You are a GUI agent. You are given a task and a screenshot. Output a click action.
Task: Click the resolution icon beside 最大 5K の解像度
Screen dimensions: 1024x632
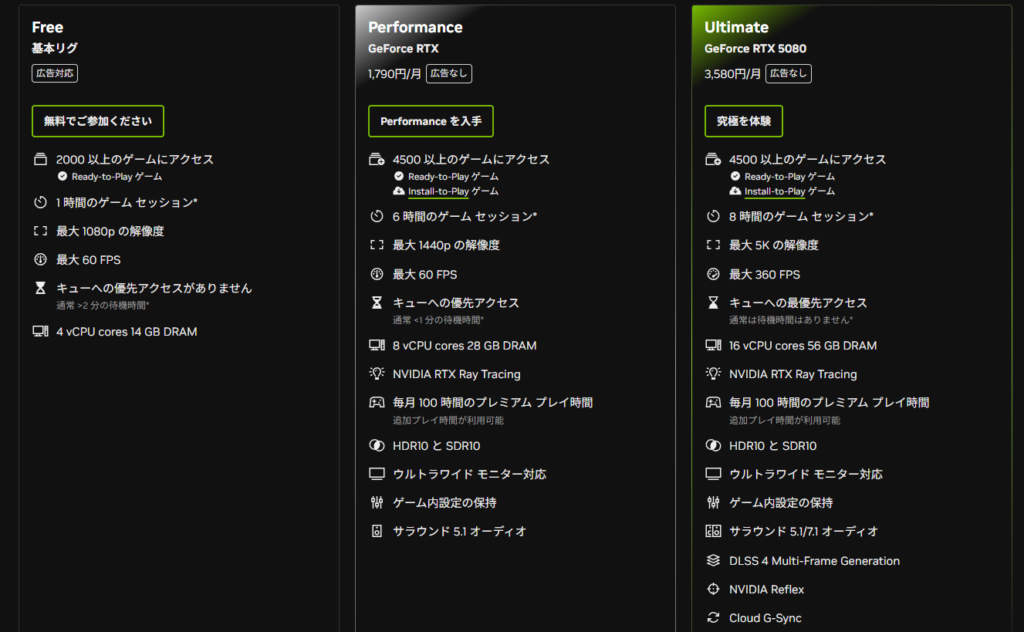tap(713, 245)
